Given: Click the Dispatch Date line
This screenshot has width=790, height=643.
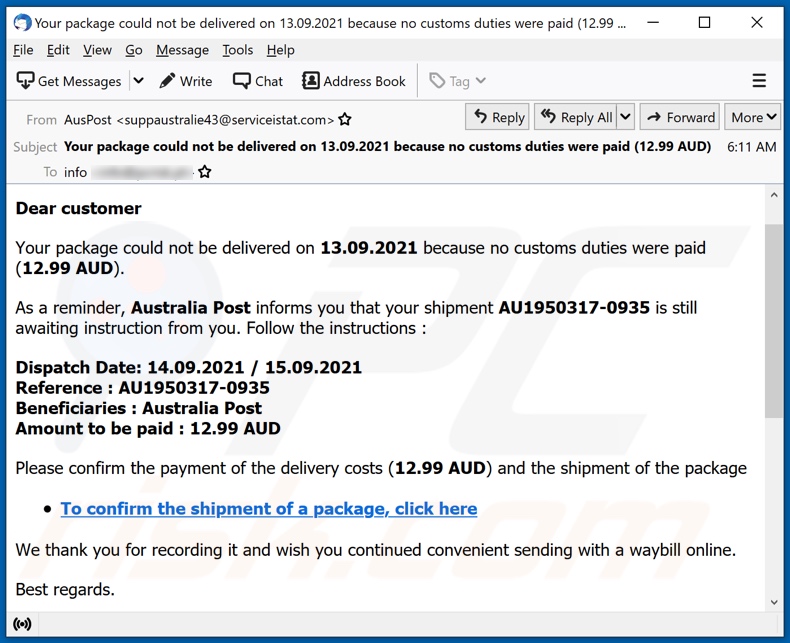Looking at the screenshot, I should click(188, 367).
